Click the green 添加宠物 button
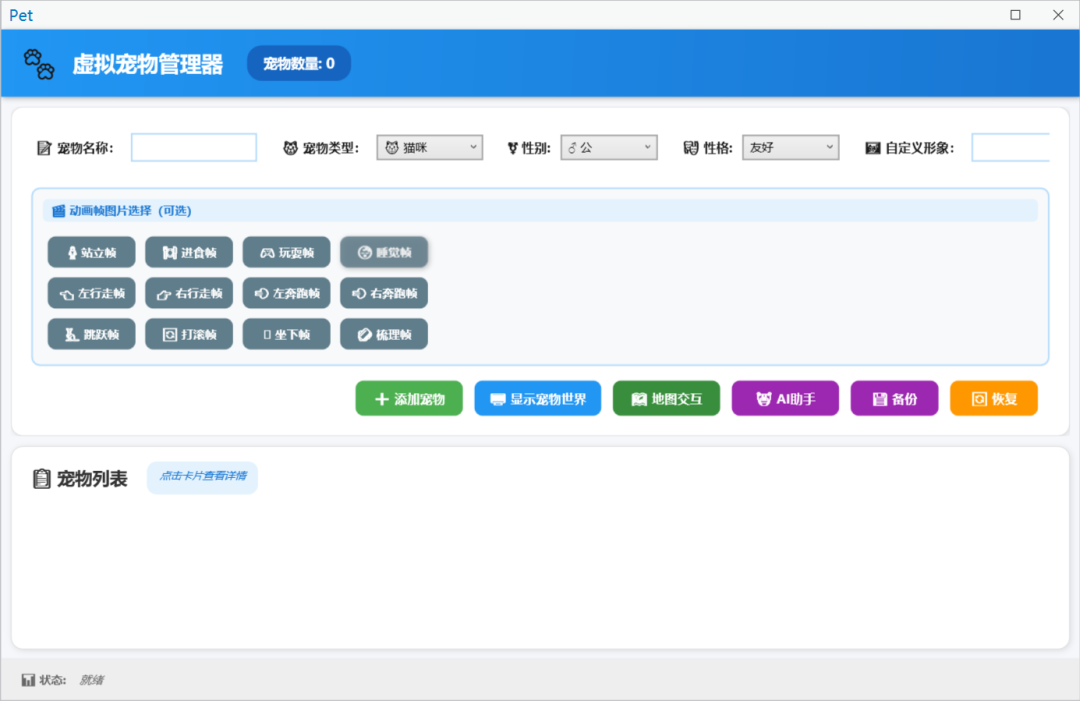 (407, 399)
